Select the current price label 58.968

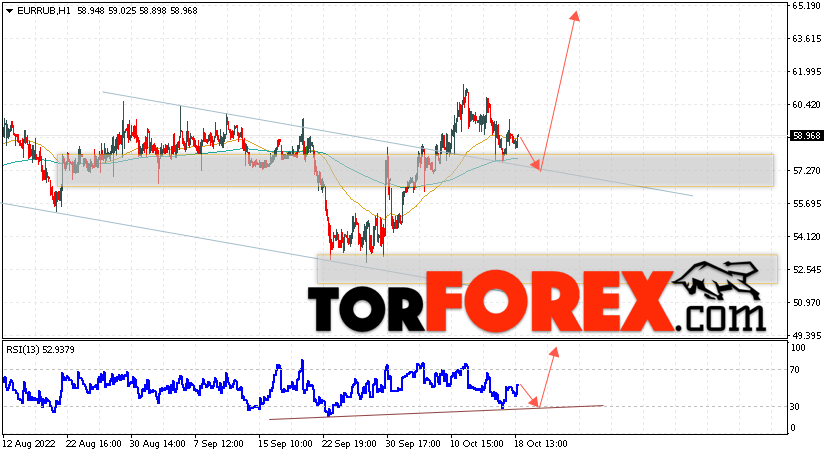point(807,136)
